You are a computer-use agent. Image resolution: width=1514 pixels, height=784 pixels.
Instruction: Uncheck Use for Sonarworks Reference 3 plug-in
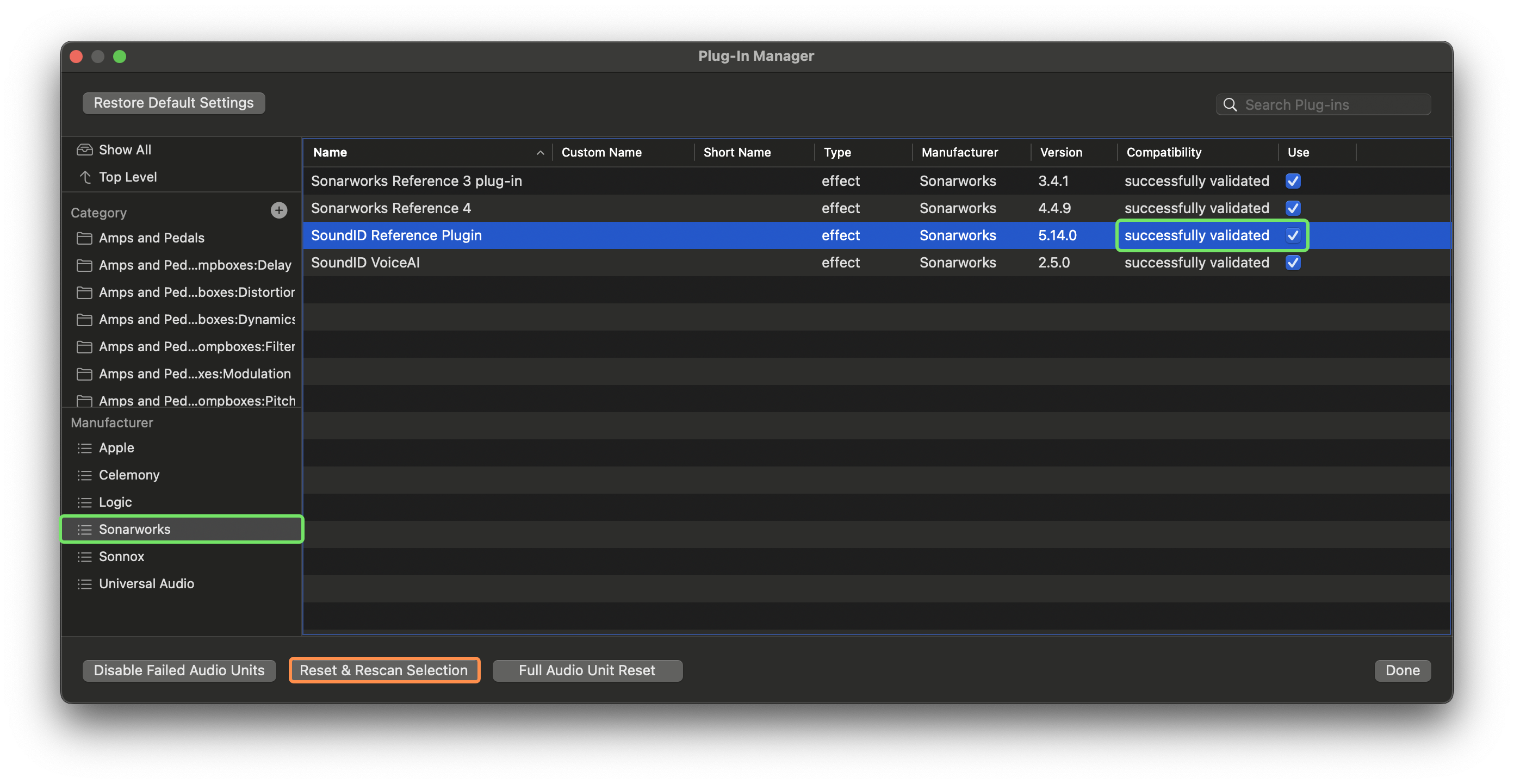click(x=1293, y=181)
